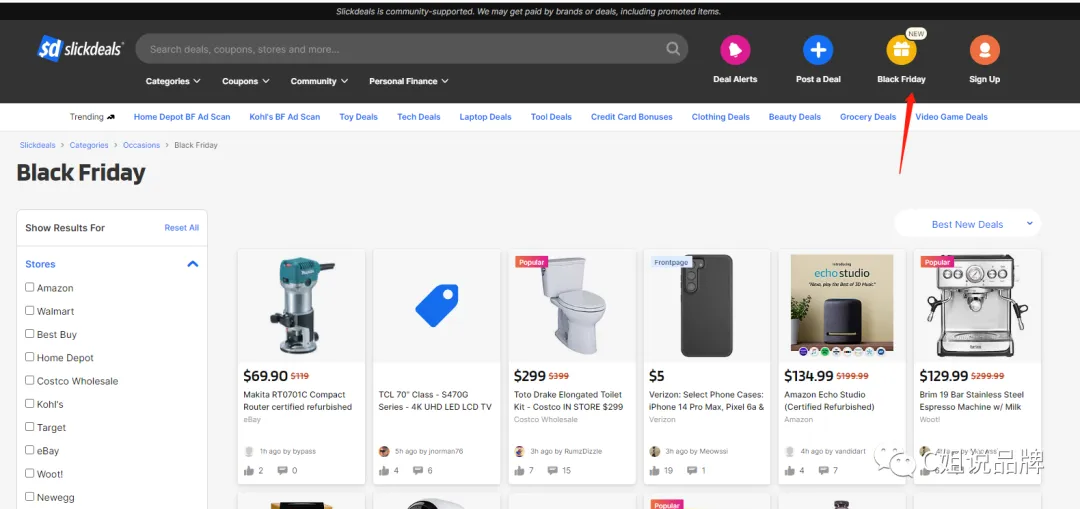Like the Verizon phone cases deal

click(x=655, y=470)
